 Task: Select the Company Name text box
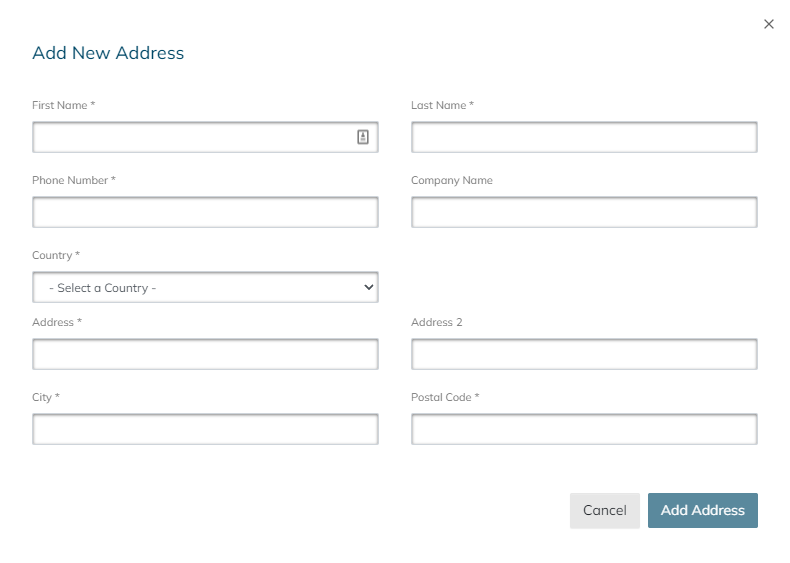pos(584,212)
